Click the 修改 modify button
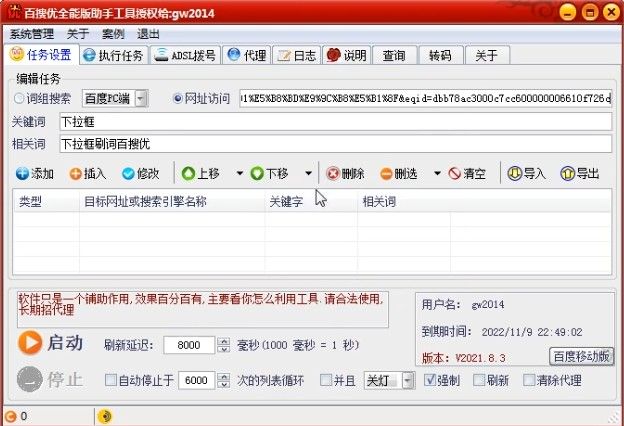 click(x=141, y=174)
